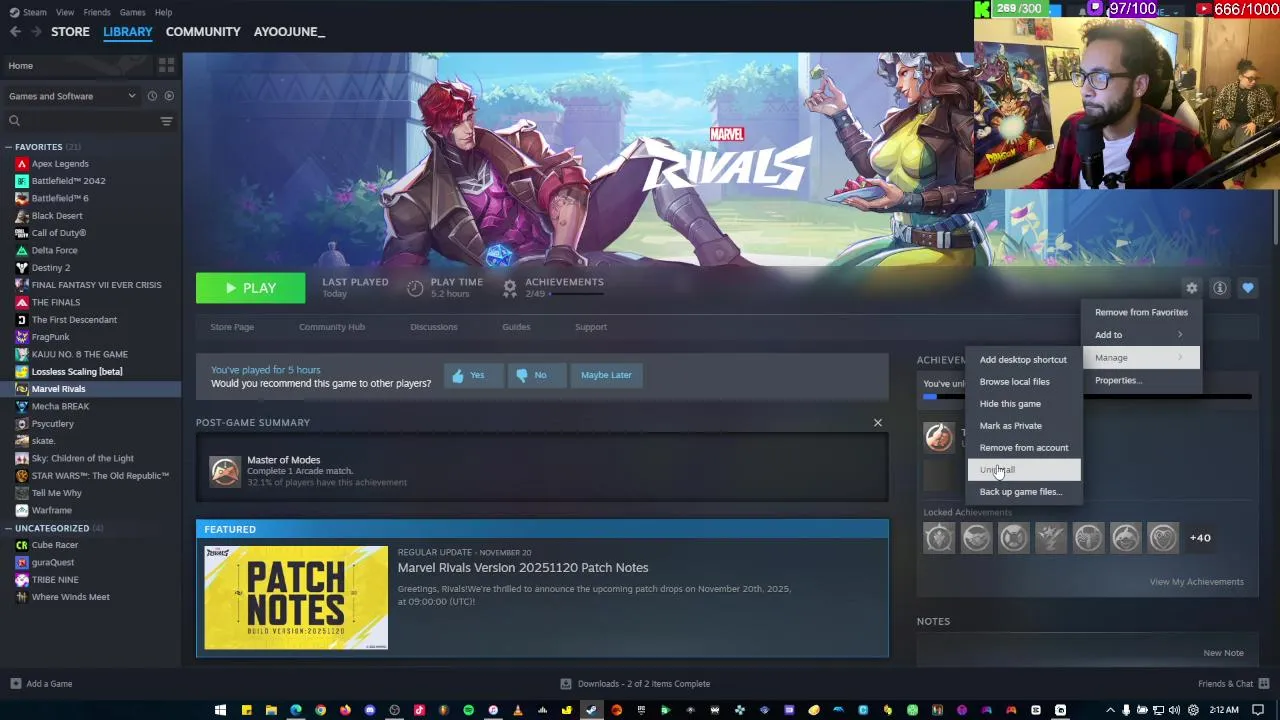Click the New Note button
Image resolution: width=1280 pixels, height=720 pixels.
point(1223,653)
